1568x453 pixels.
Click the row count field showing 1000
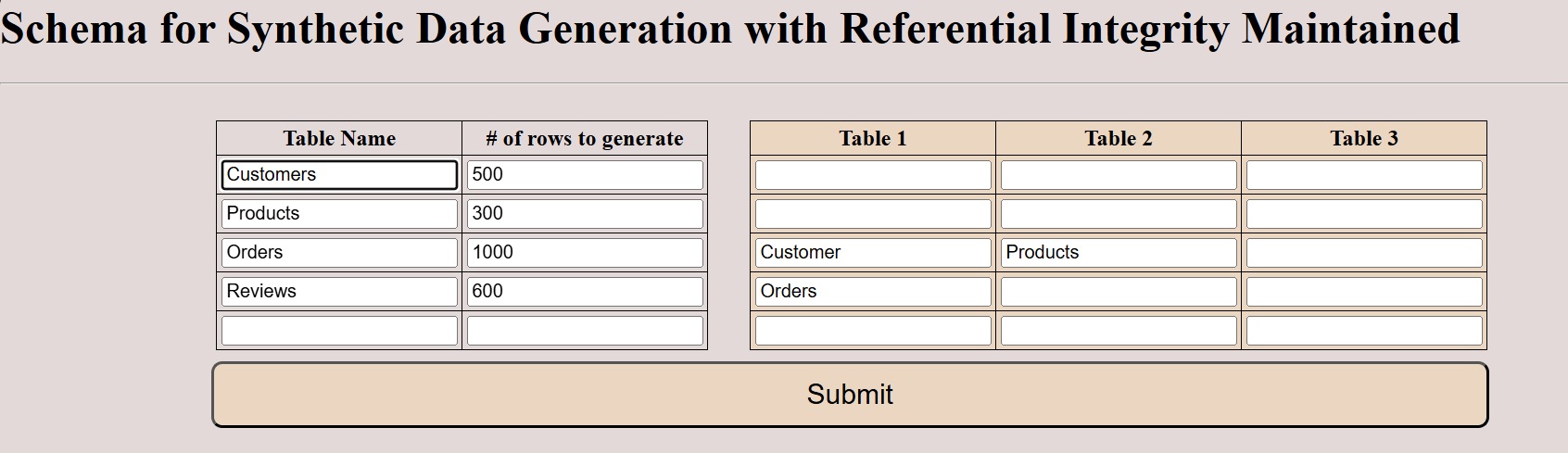click(585, 253)
